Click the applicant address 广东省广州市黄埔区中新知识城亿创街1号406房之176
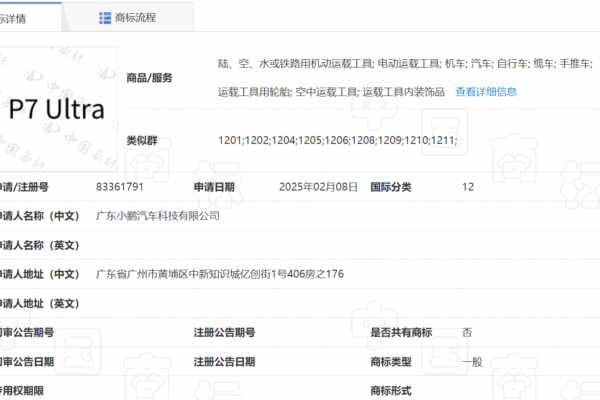 [x=220, y=274]
